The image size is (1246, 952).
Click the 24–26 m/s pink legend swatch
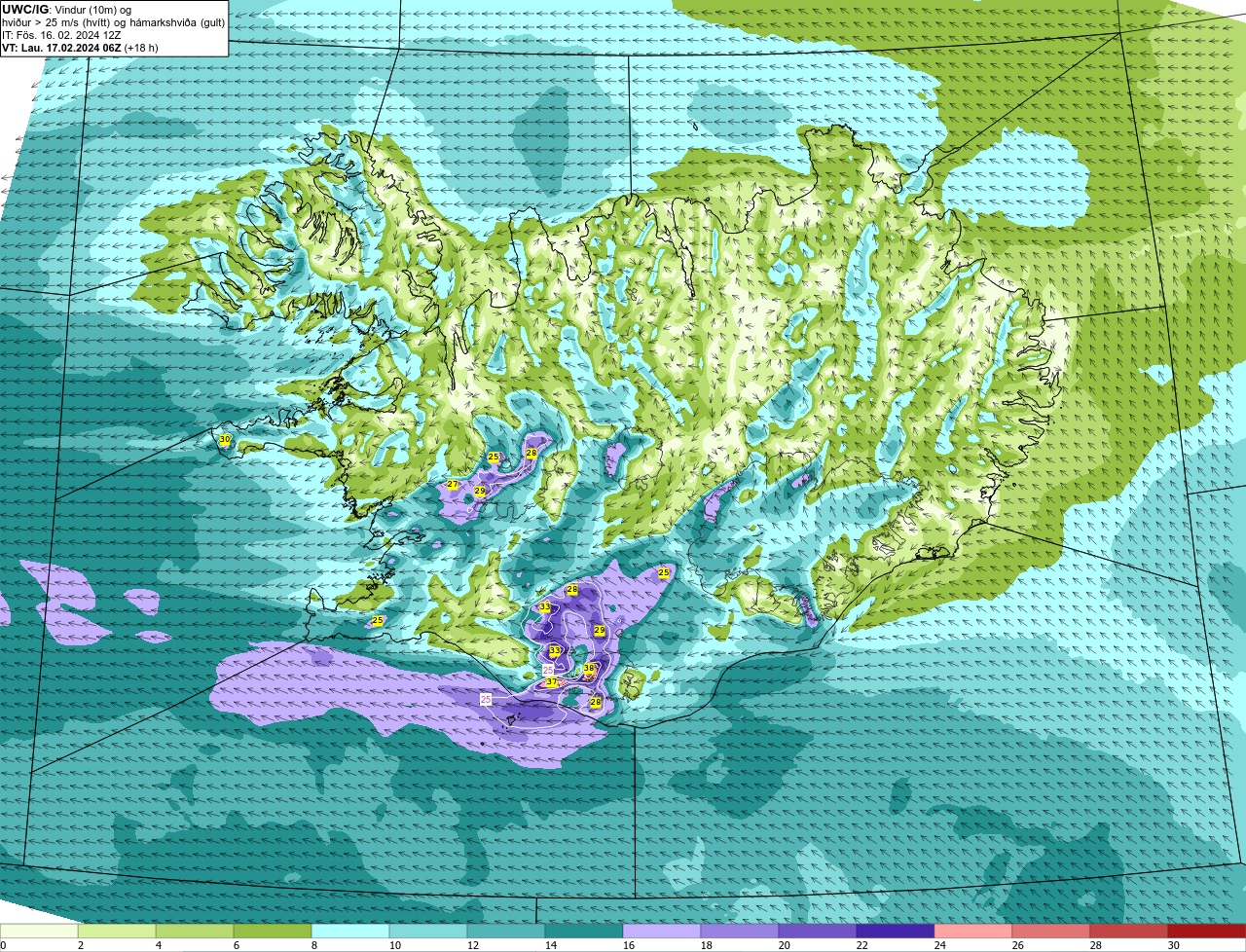(x=973, y=932)
